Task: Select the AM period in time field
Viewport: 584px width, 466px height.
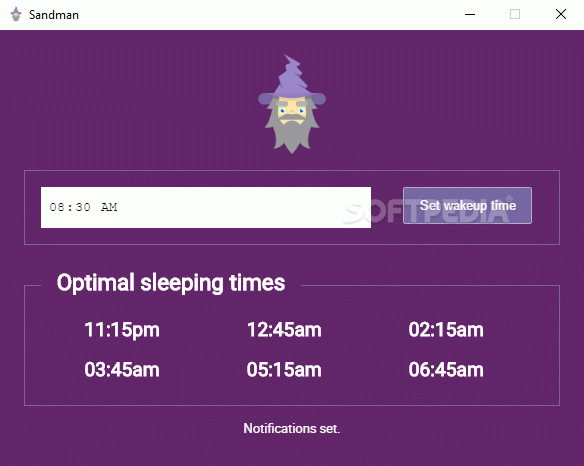Action: (x=109, y=207)
